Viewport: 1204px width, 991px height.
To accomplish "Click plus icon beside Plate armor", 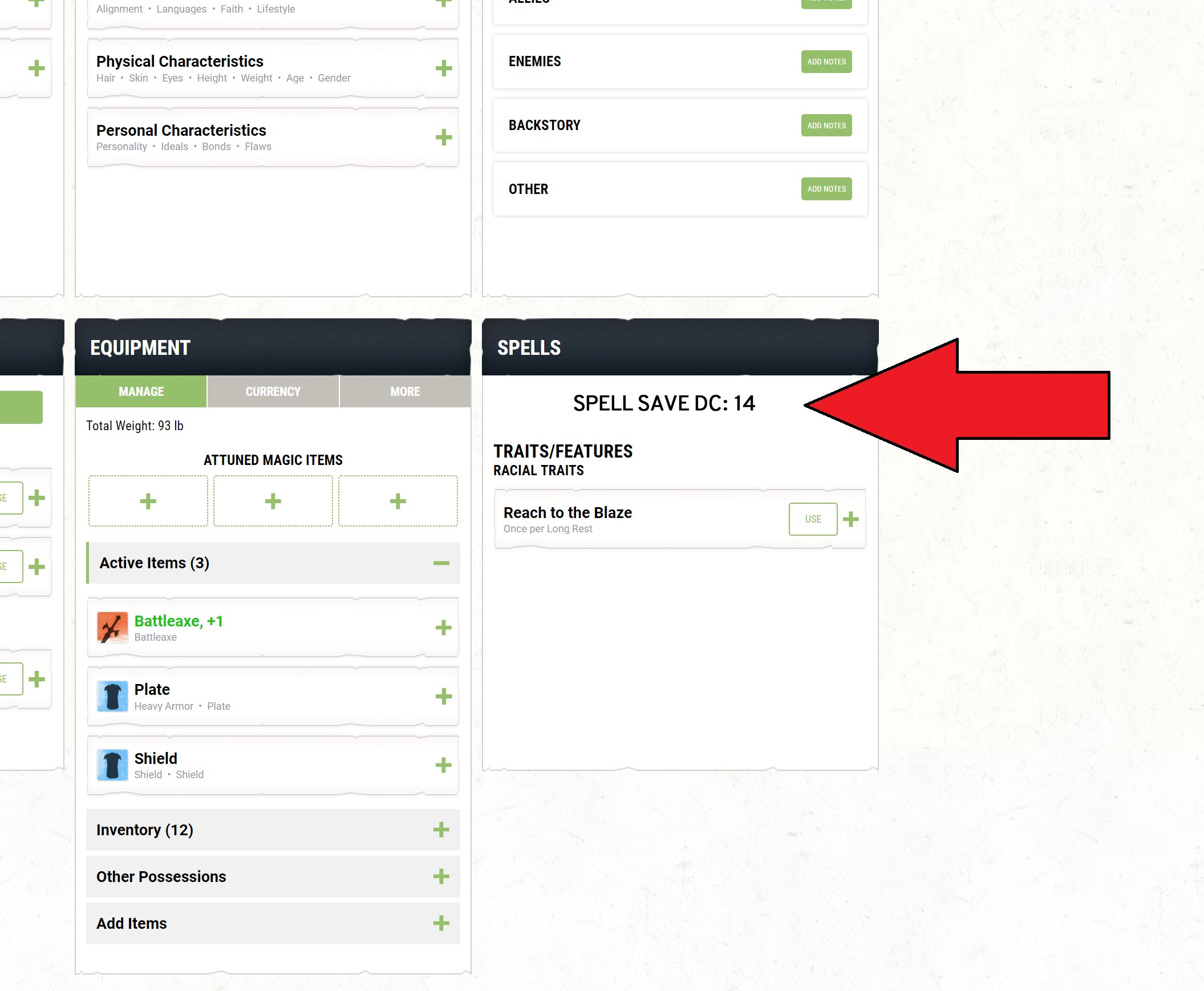I will pyautogui.click(x=443, y=696).
